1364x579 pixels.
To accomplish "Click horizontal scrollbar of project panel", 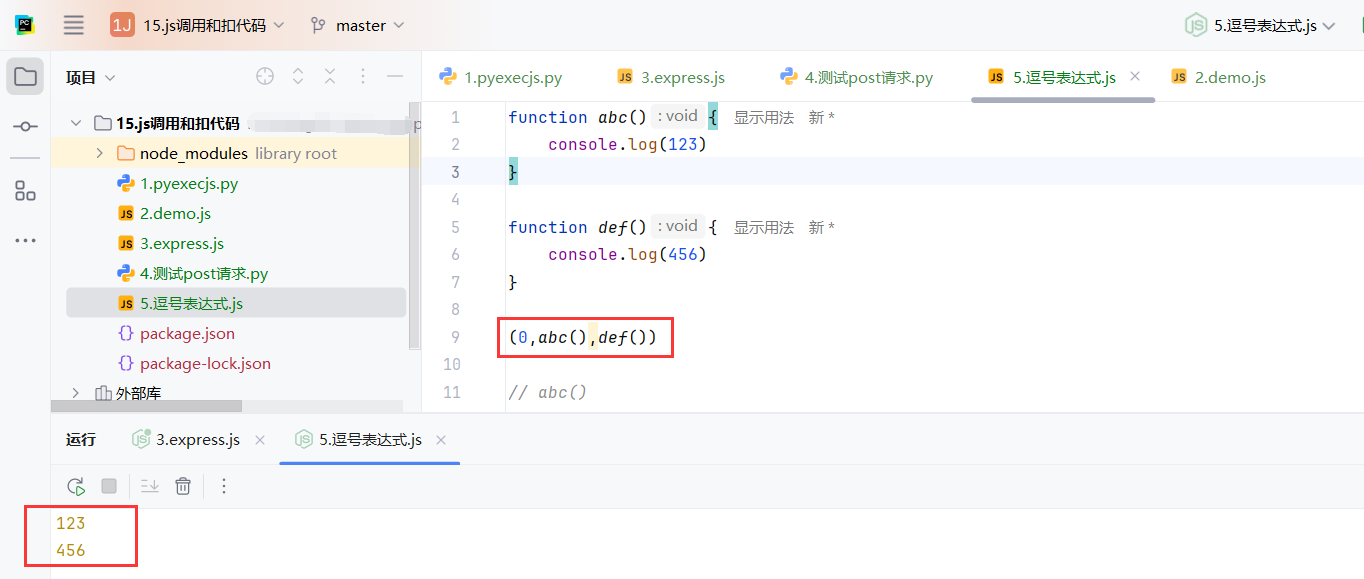I will [x=147, y=406].
